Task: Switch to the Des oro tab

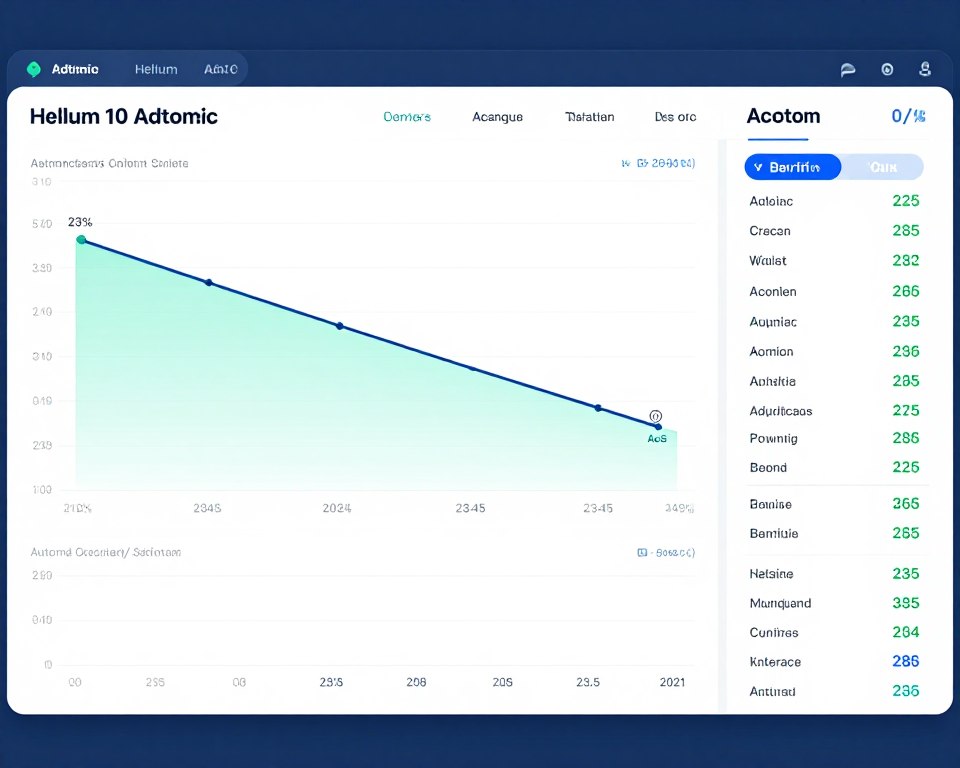Action: pyautogui.click(x=675, y=117)
